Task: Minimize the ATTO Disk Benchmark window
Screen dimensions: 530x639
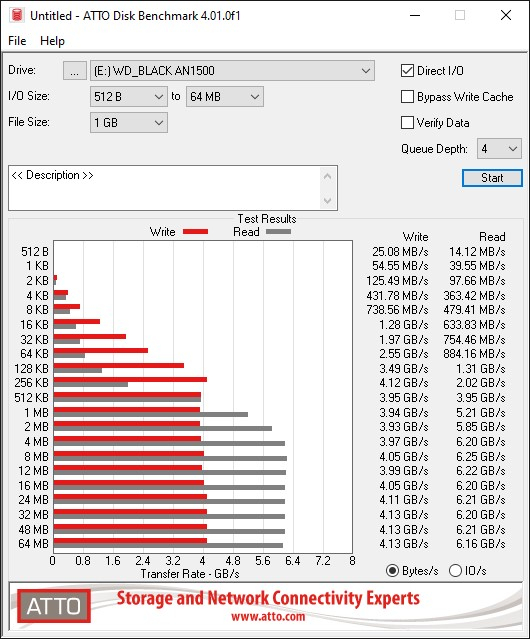Action: [415, 15]
